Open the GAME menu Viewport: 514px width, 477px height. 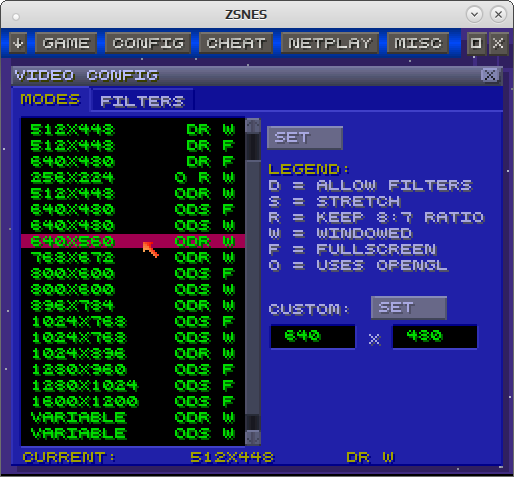click(66, 43)
